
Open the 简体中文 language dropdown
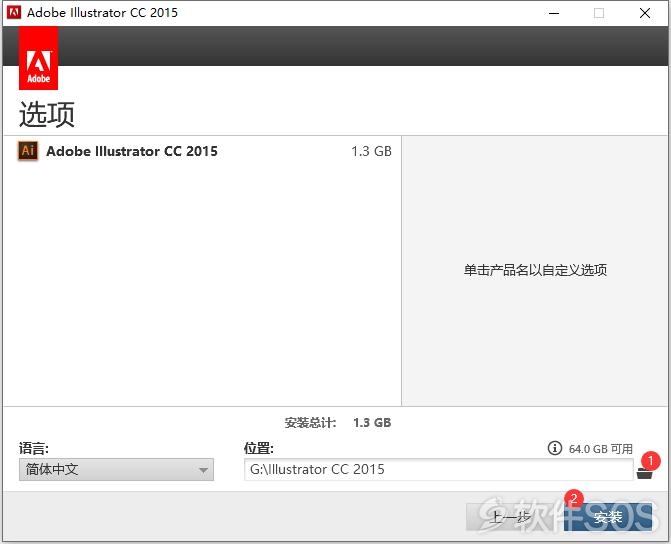point(116,470)
